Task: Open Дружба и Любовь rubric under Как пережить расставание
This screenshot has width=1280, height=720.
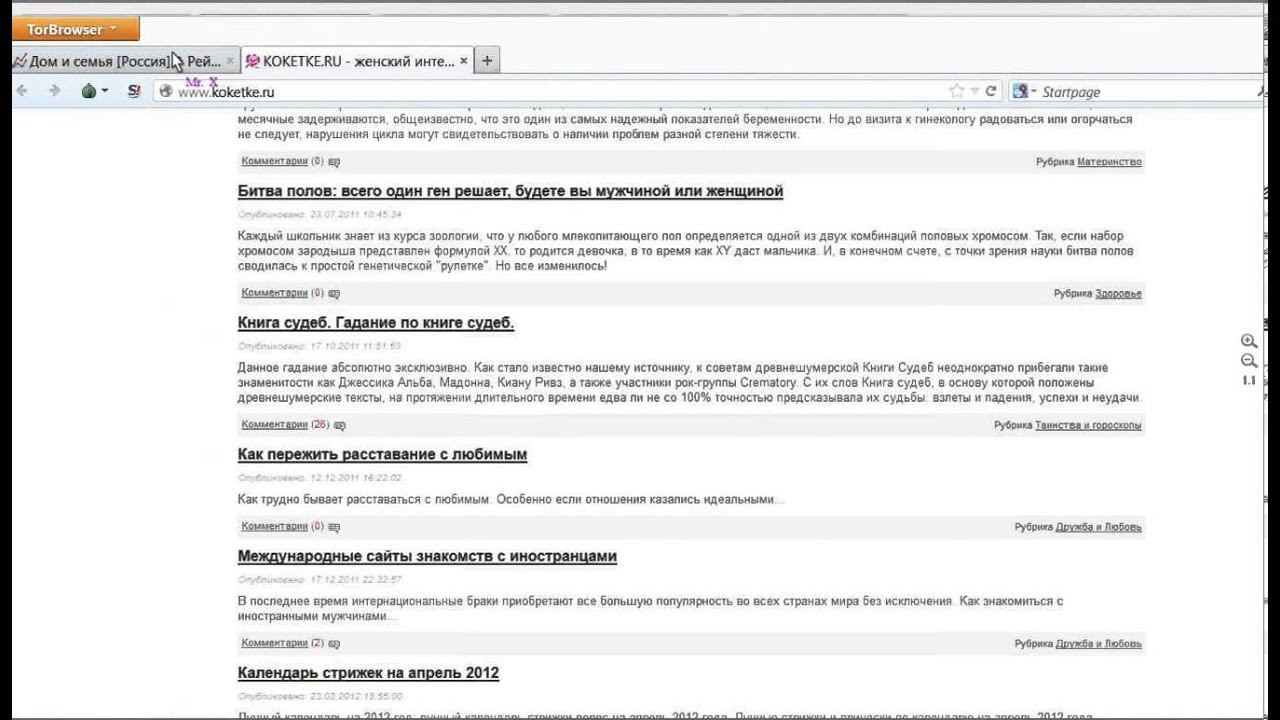Action: (1098, 527)
